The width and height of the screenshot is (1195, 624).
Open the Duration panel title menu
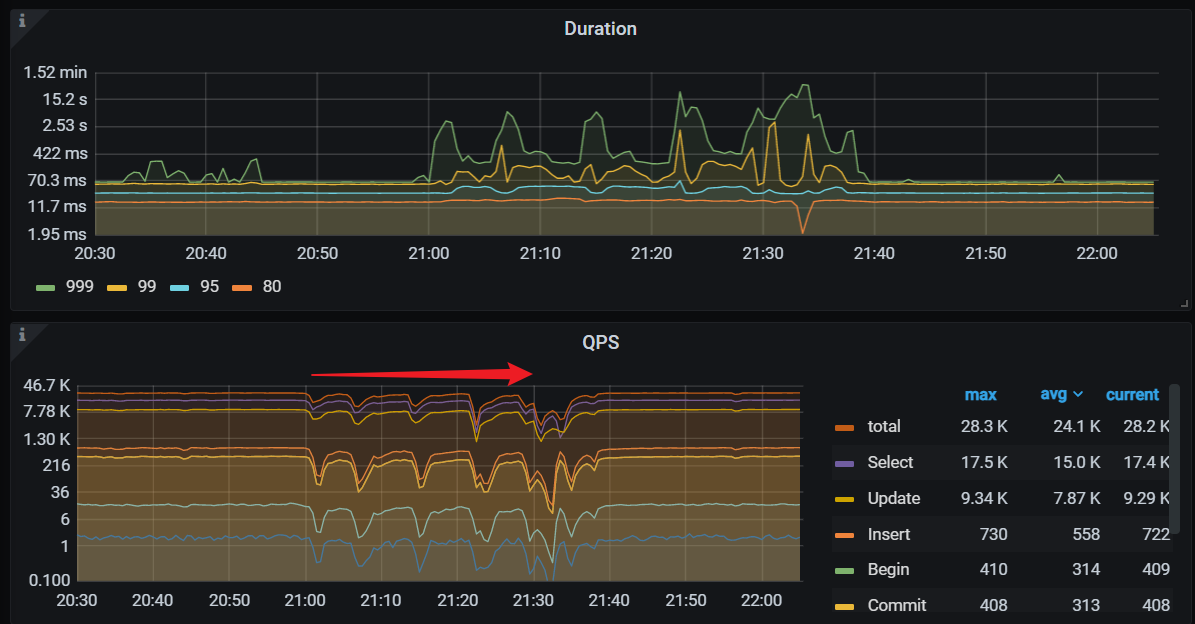[x=600, y=28]
